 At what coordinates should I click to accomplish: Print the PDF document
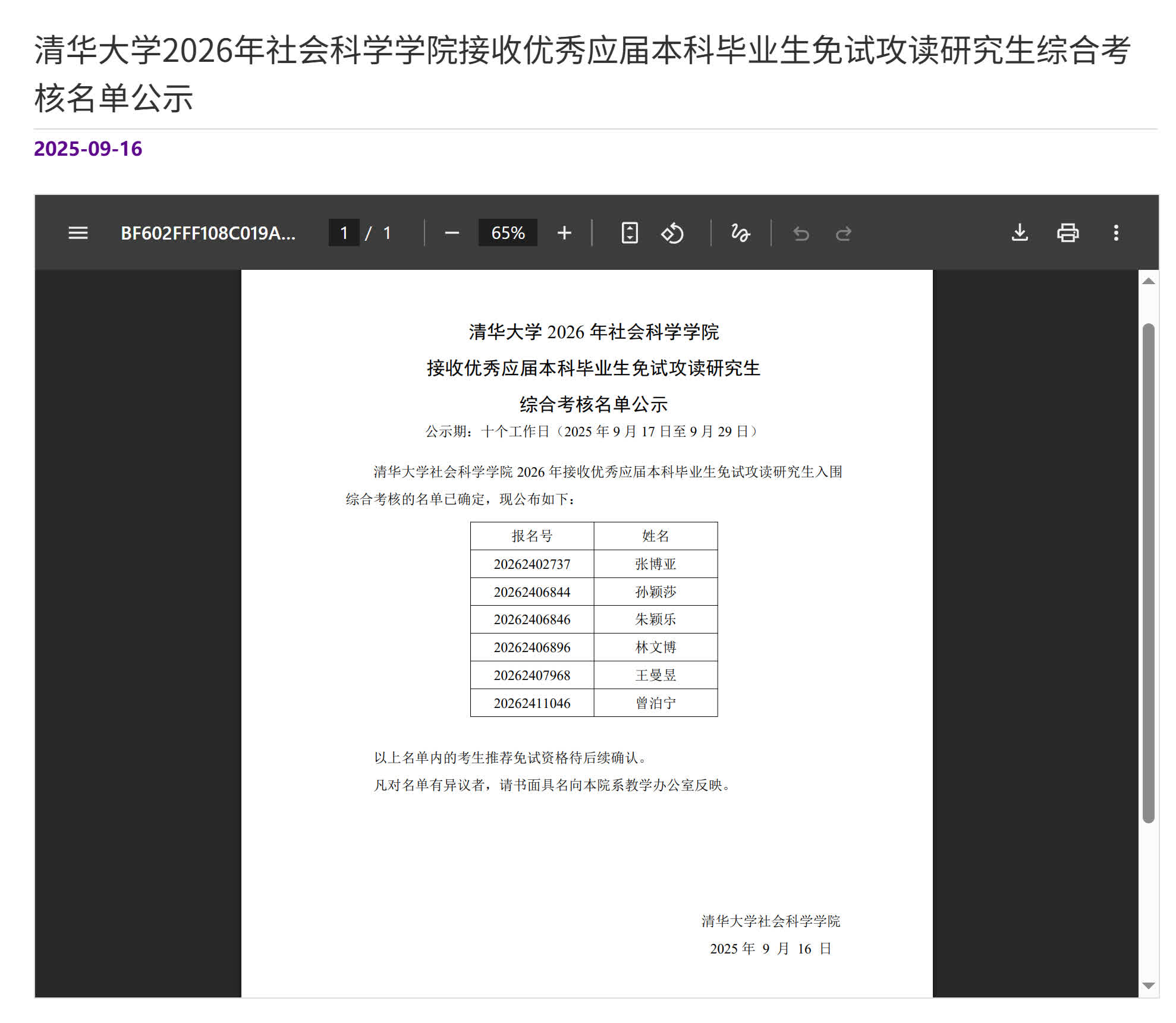click(1068, 232)
